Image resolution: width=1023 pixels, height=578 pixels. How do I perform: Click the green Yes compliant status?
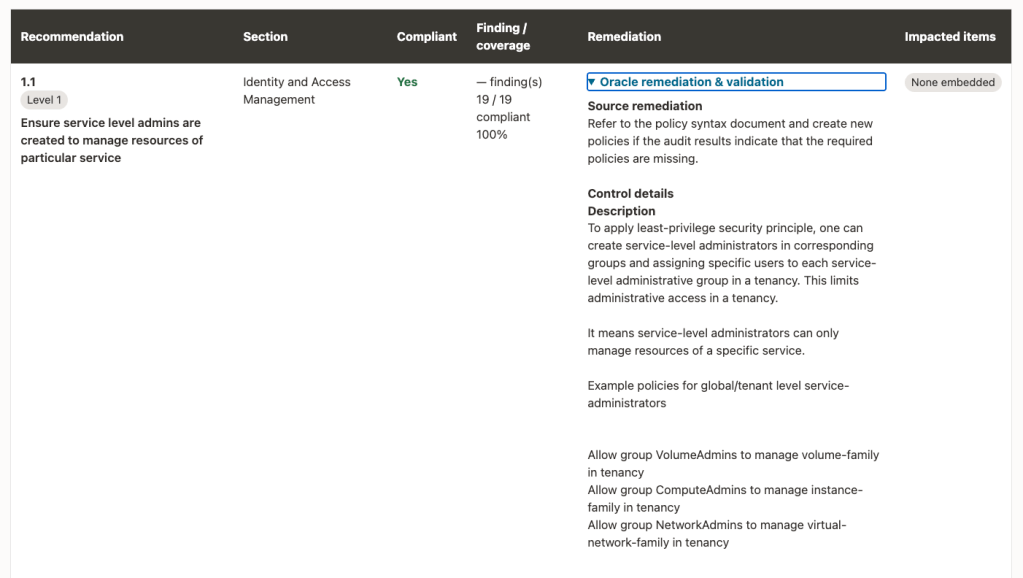click(407, 82)
